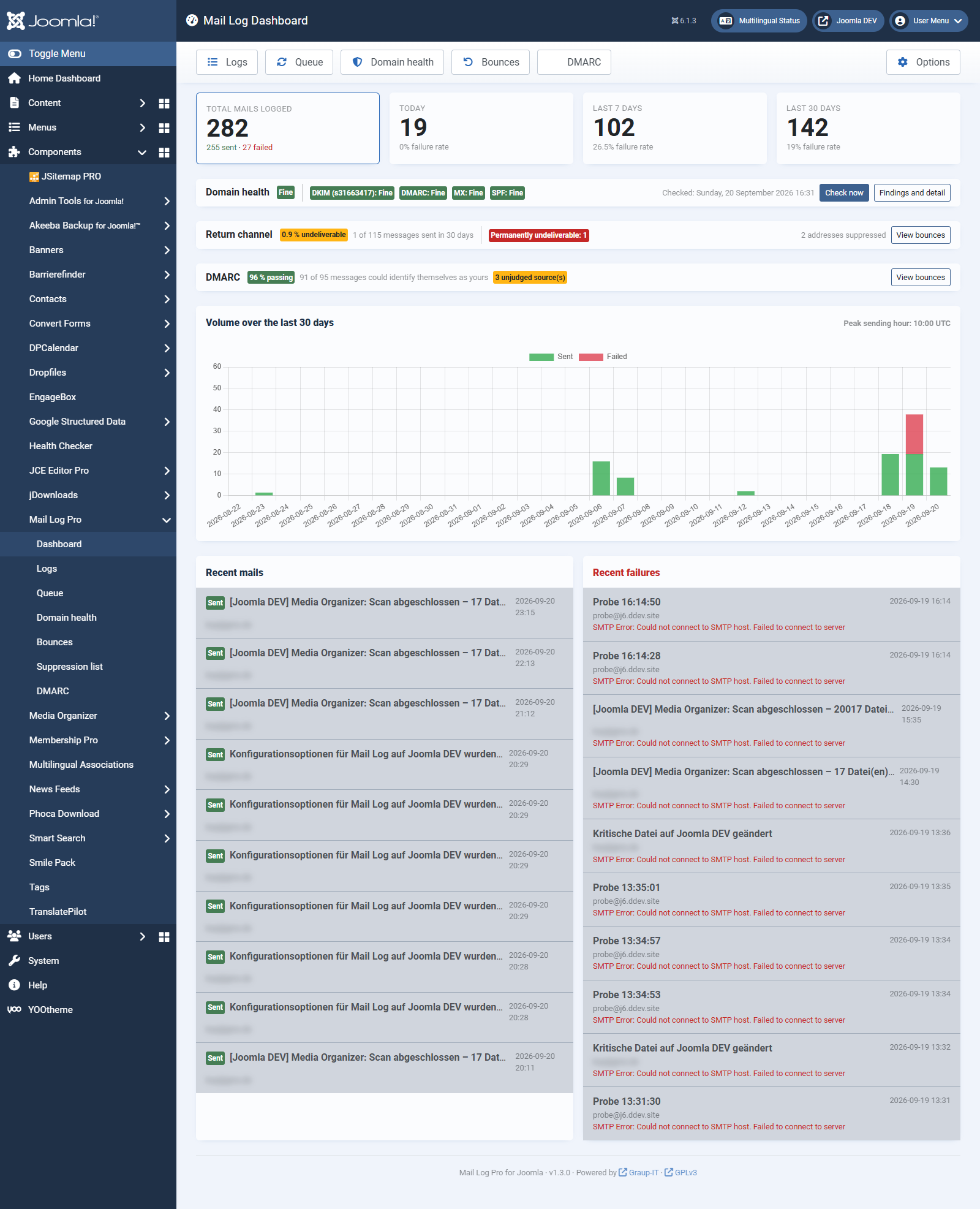Expand the Membership Pro submenu

click(167, 741)
